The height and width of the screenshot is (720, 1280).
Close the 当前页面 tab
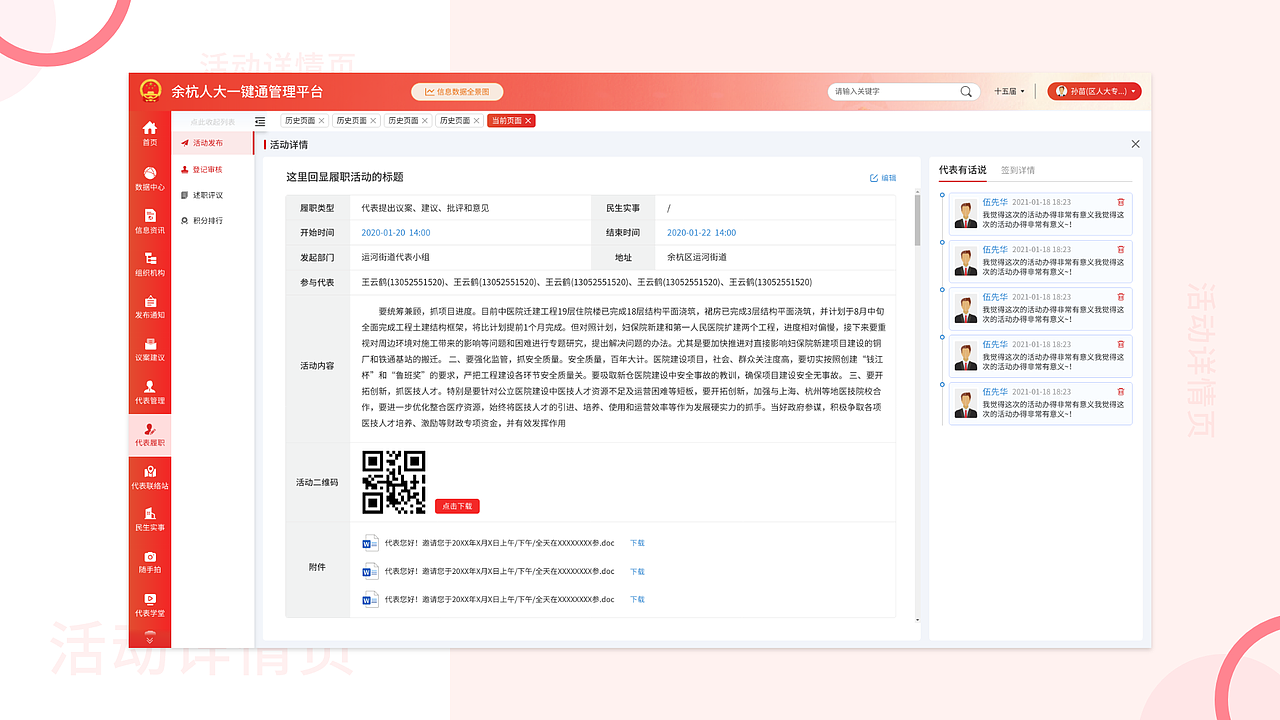(x=529, y=120)
